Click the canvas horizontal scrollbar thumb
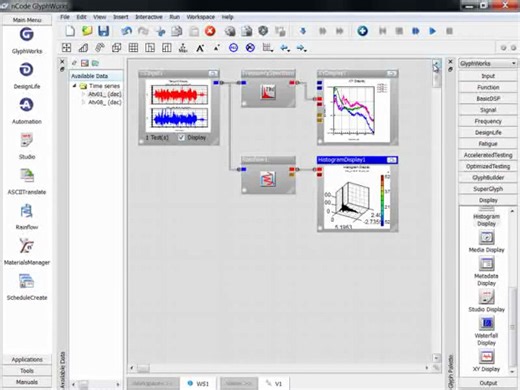The width and height of the screenshot is (520, 390). coord(143,368)
